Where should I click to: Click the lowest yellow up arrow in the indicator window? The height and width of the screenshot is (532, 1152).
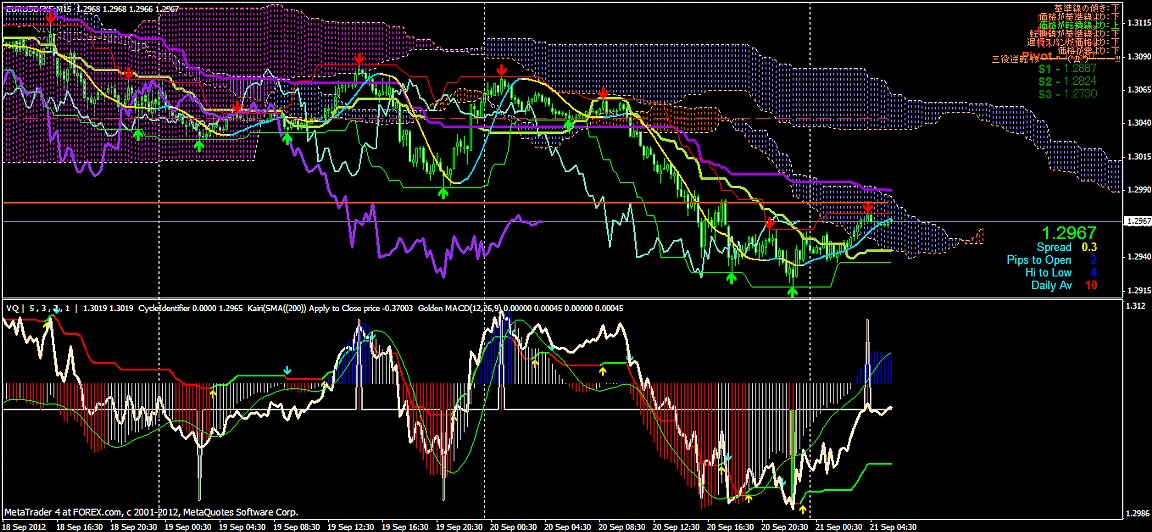802,482
